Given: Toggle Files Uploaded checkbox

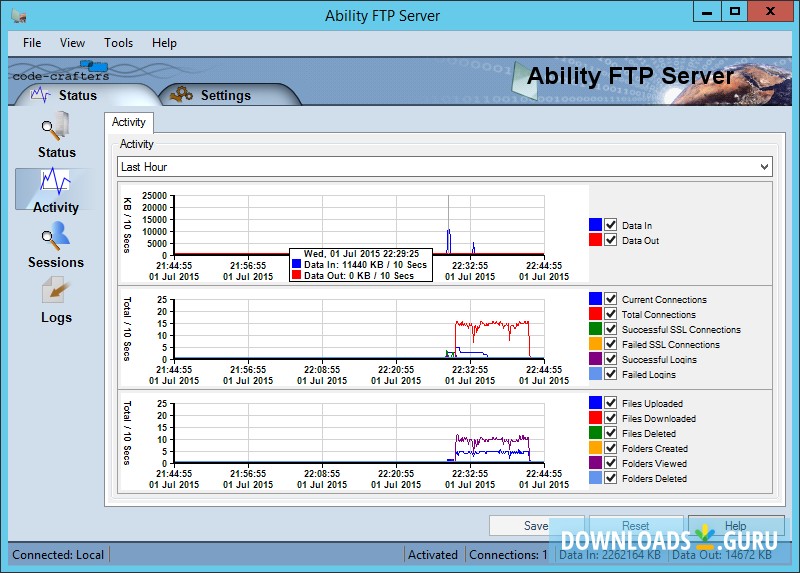Looking at the screenshot, I should [x=611, y=403].
